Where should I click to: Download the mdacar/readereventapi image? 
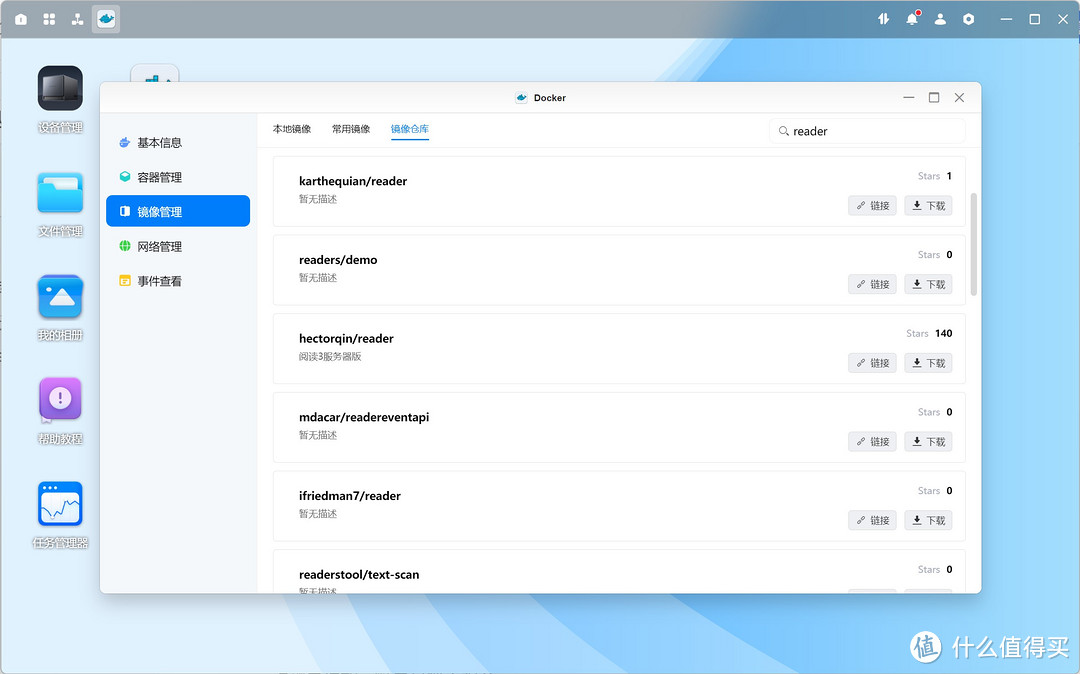[928, 441]
